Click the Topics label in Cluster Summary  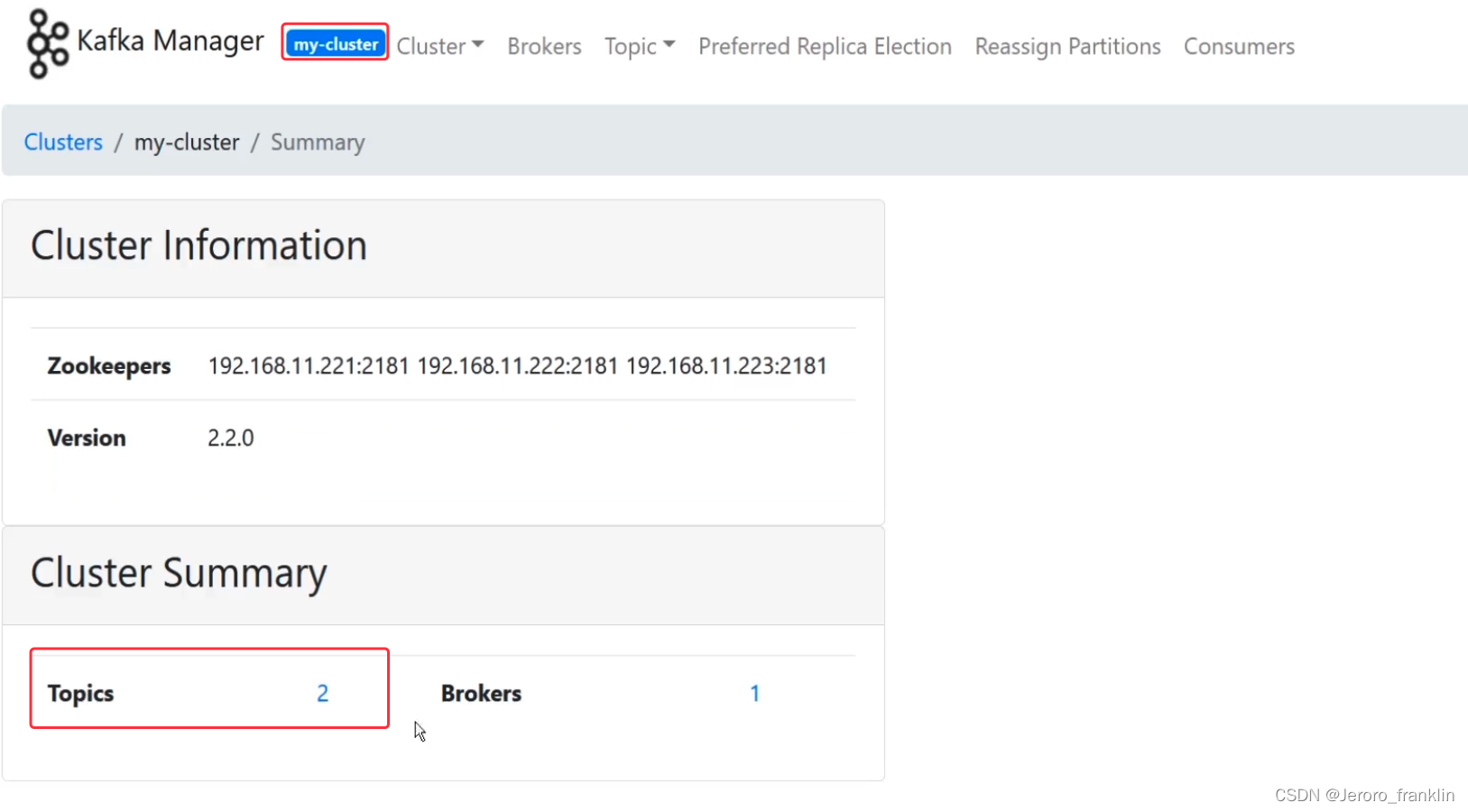[x=81, y=693]
